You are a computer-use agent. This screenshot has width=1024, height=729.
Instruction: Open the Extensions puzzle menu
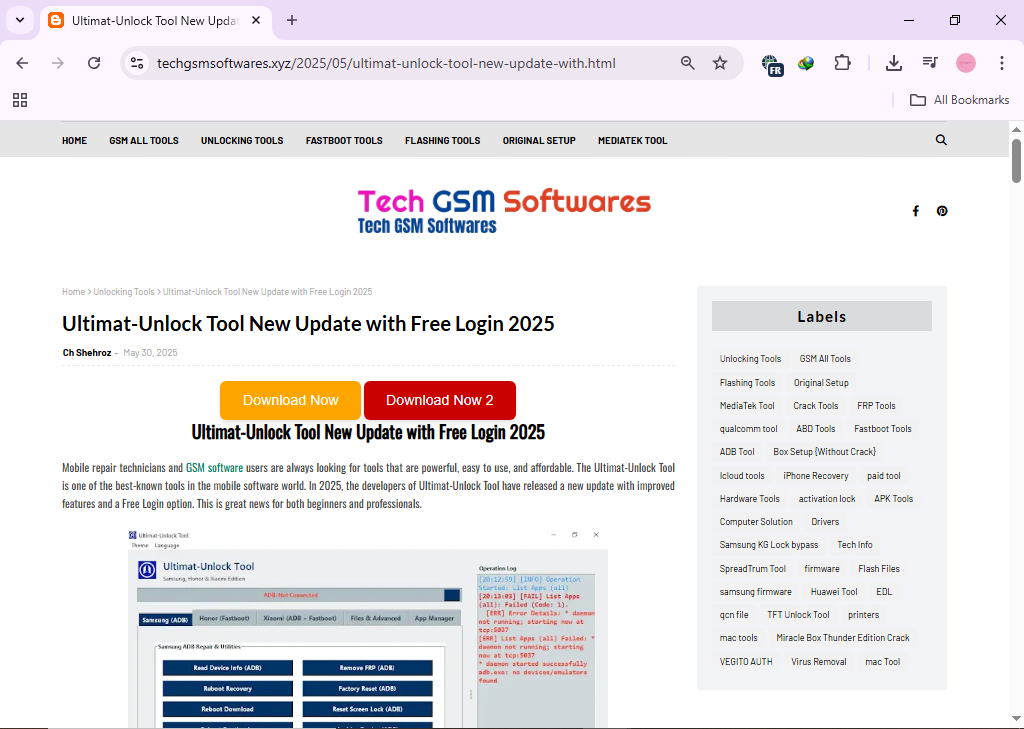coord(842,63)
